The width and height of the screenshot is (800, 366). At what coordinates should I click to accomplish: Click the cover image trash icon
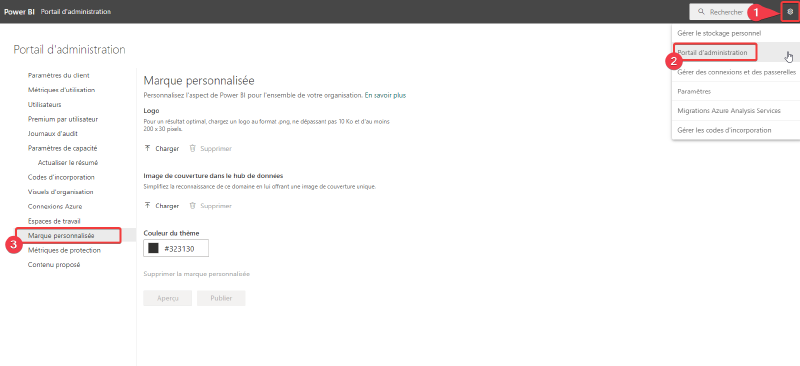[x=192, y=206]
